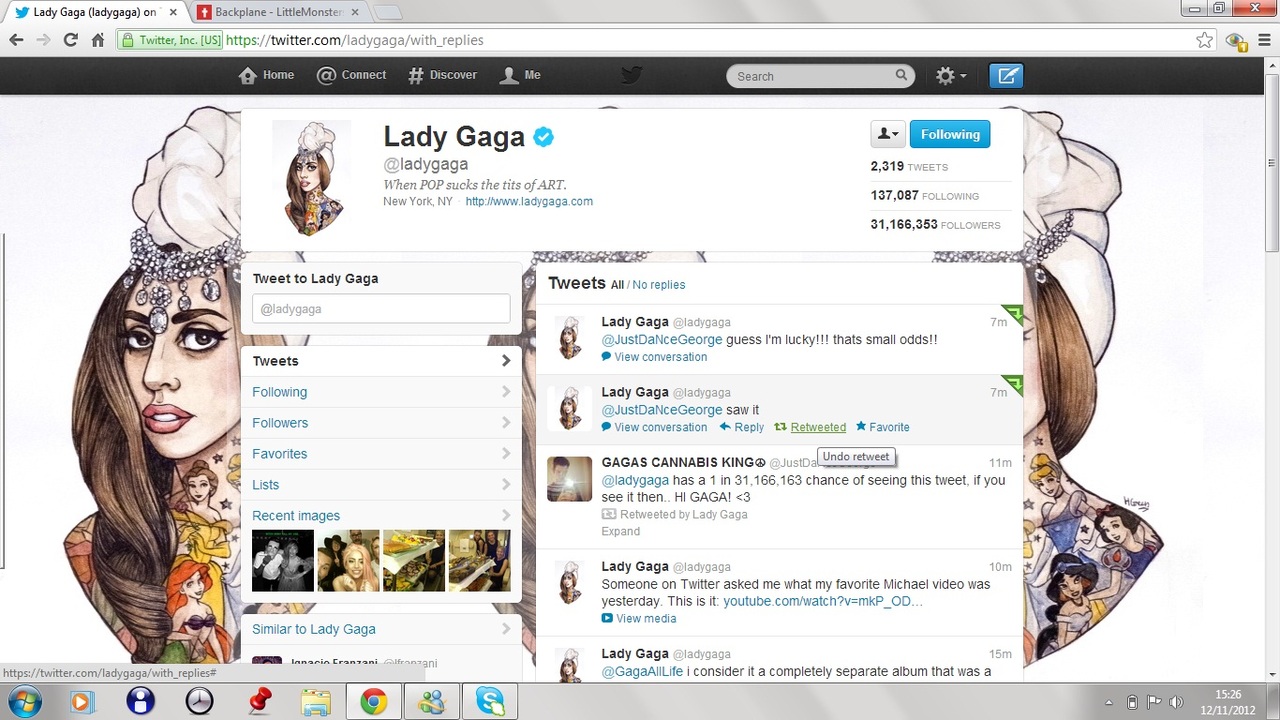The width and height of the screenshot is (1280, 720).
Task: Open Followers in the sidebar
Action: pos(381,423)
